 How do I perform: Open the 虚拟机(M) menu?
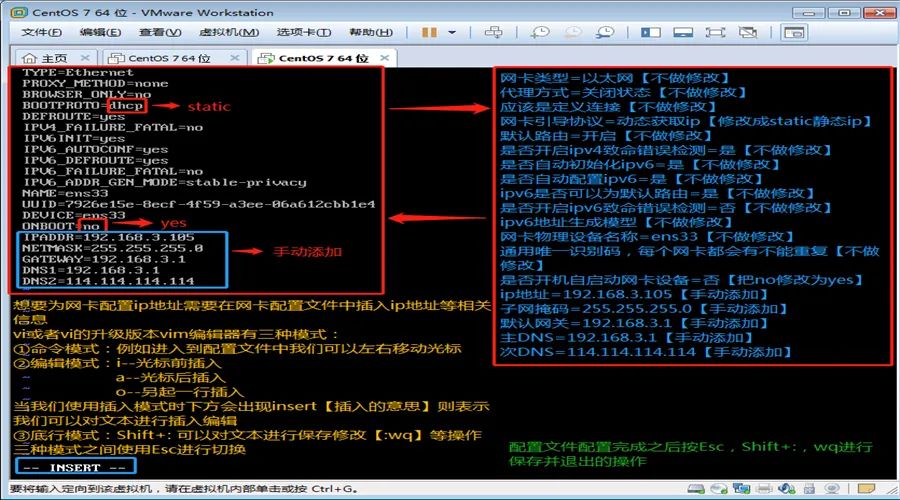pos(229,32)
